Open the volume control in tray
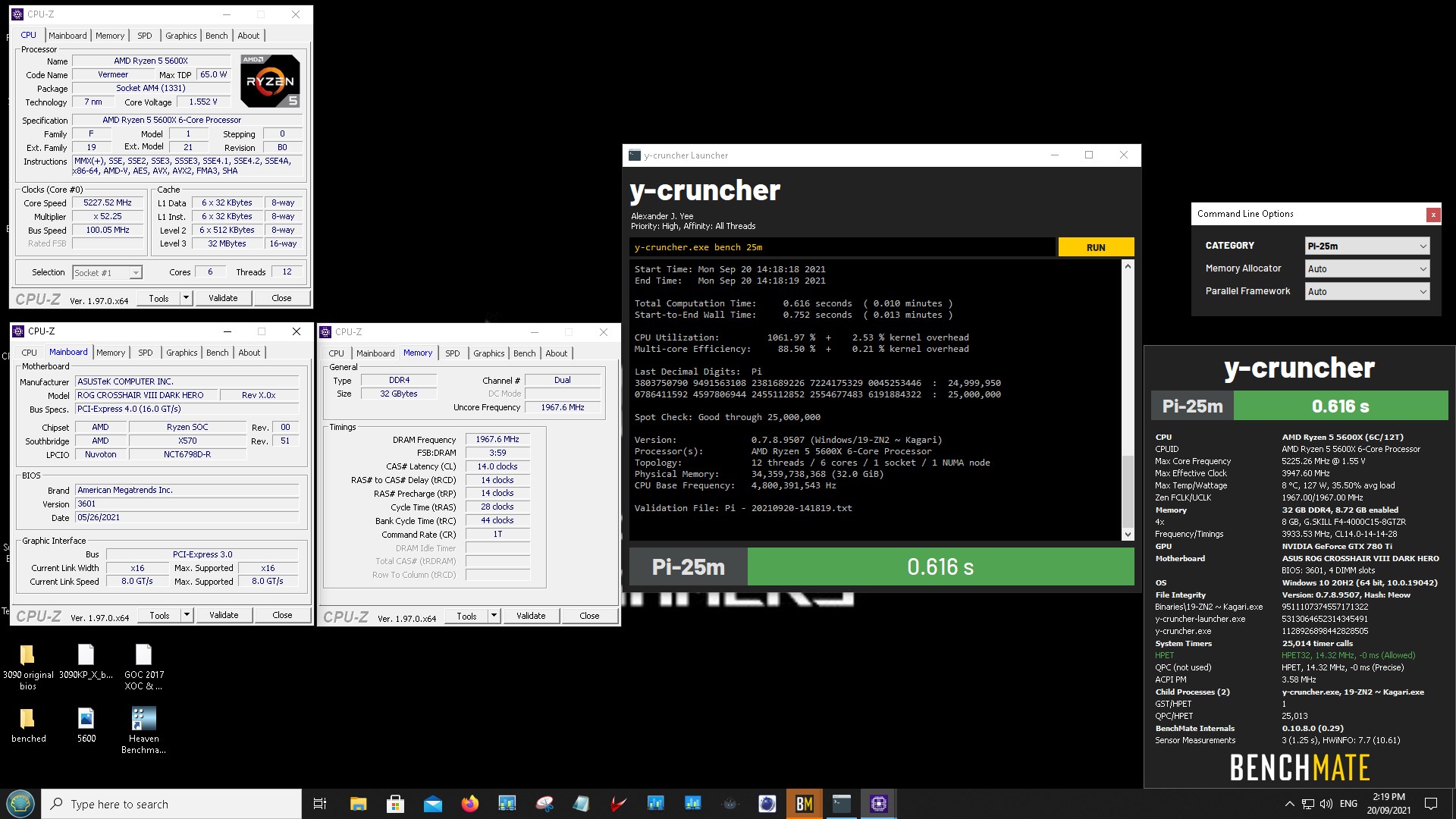This screenshot has width=1456, height=819. (1326, 804)
